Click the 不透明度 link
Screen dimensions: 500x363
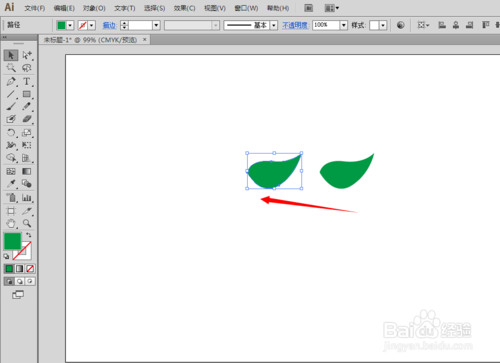click(x=295, y=25)
